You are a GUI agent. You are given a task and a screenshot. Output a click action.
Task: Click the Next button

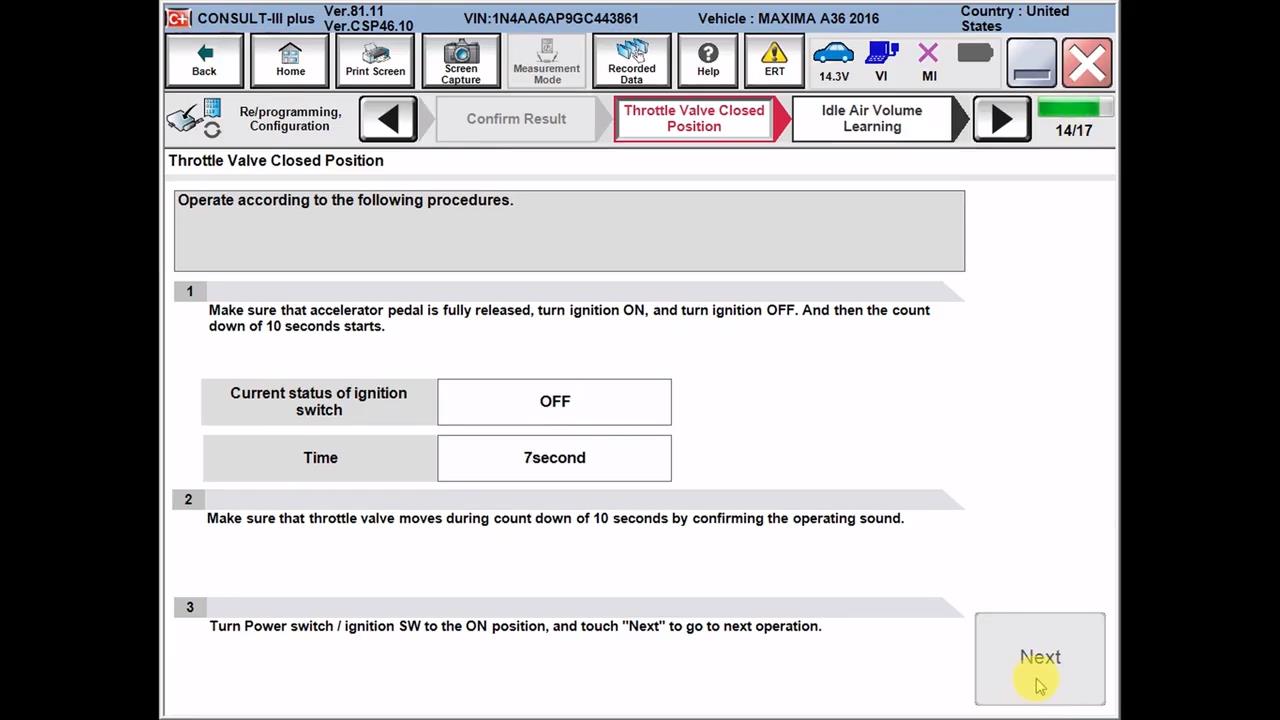[x=1040, y=658]
